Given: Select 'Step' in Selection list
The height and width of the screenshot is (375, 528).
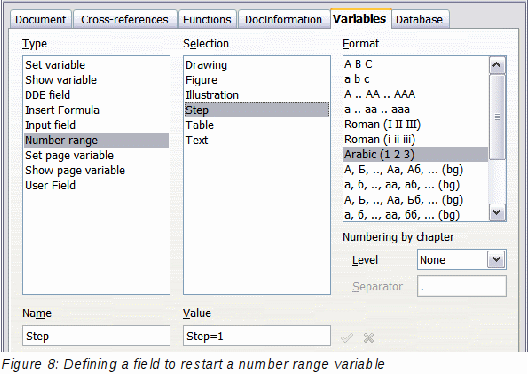Looking at the screenshot, I should coord(257,110).
